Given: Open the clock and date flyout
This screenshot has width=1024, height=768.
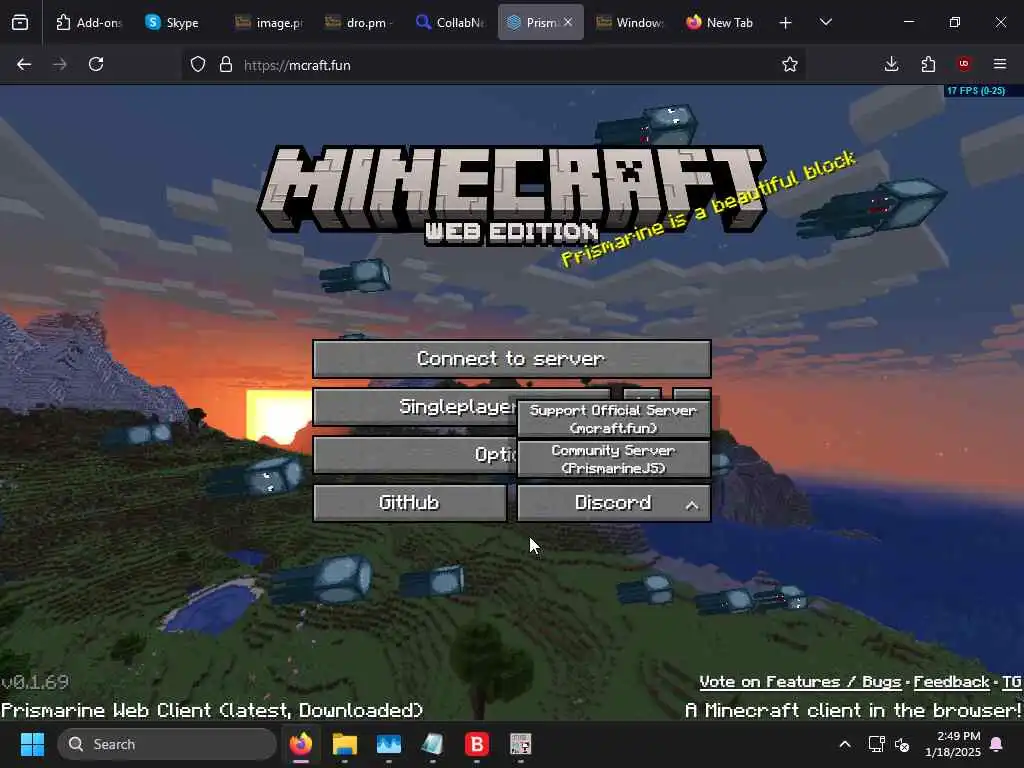Looking at the screenshot, I should click(x=952, y=744).
